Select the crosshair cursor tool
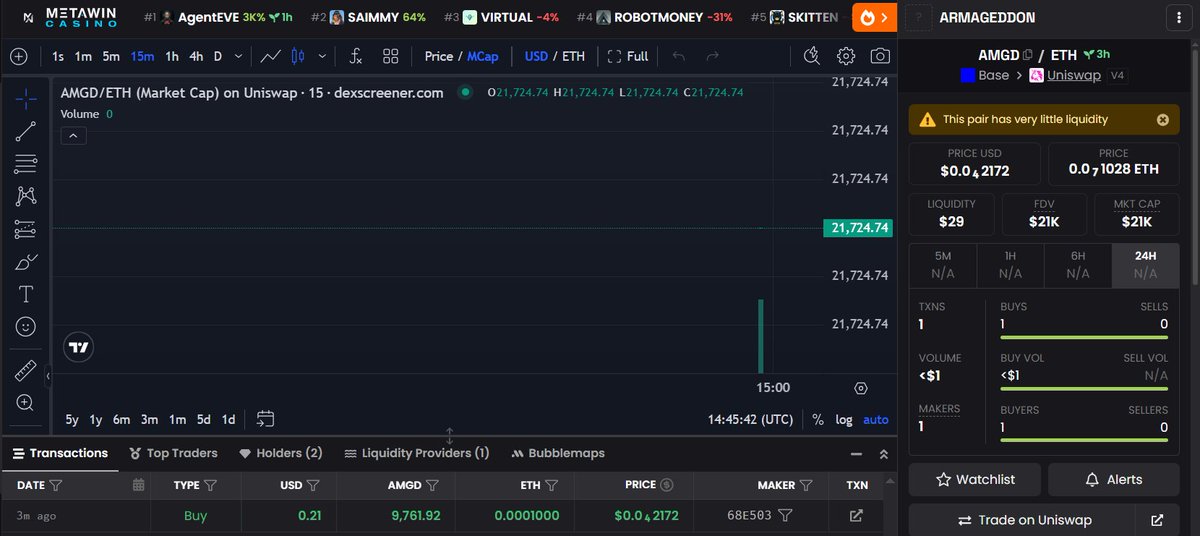The height and width of the screenshot is (536, 1200). coord(26,98)
